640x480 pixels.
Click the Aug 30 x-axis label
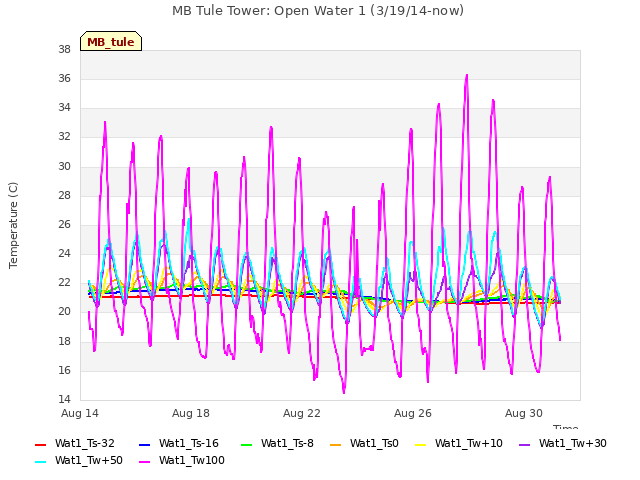point(524,413)
